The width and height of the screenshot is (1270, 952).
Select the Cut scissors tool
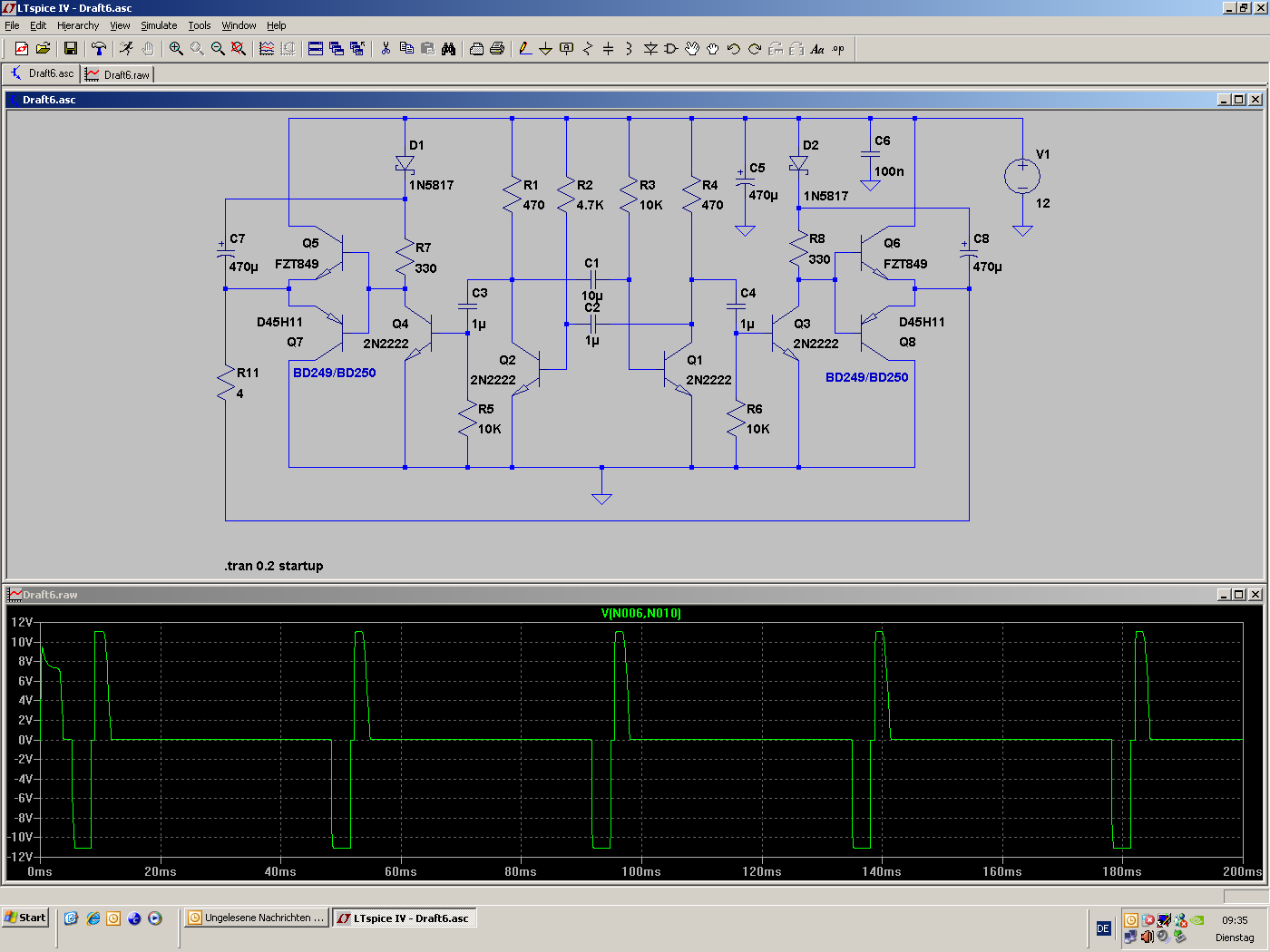(x=386, y=49)
